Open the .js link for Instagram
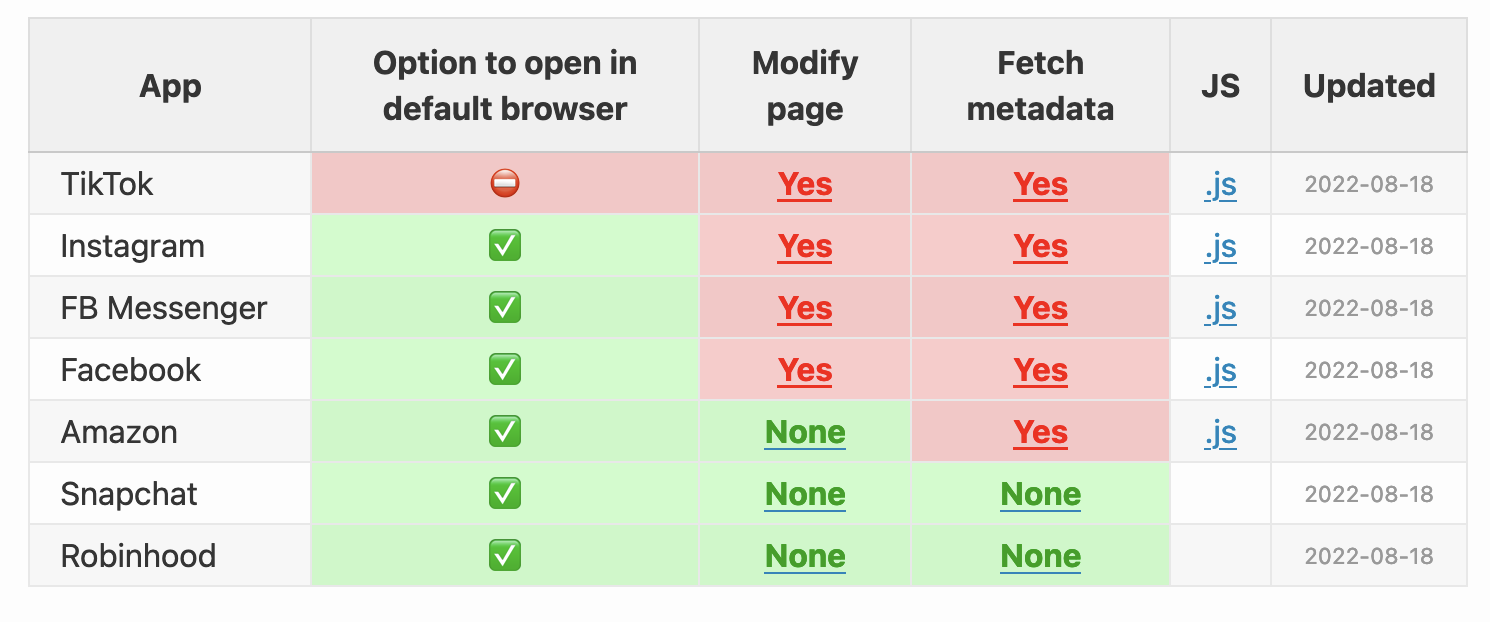The height and width of the screenshot is (622, 1490). (x=1220, y=247)
